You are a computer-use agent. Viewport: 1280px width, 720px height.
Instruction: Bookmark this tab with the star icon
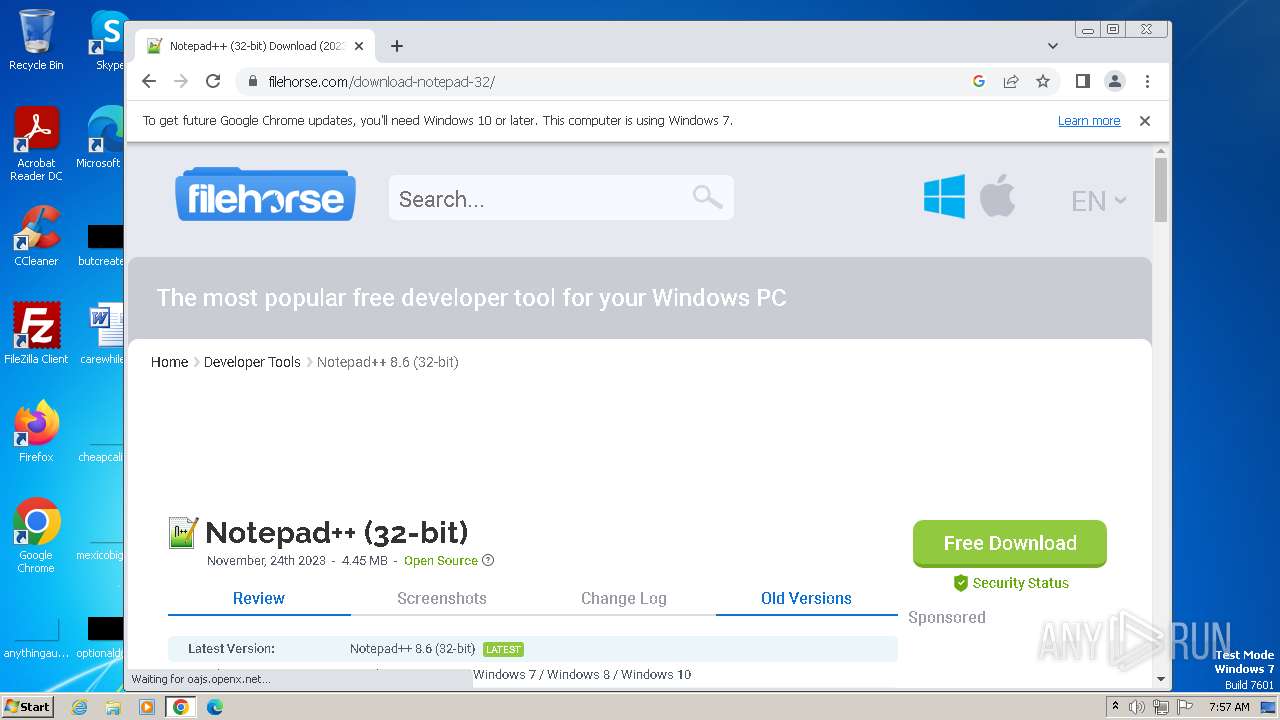(1043, 81)
